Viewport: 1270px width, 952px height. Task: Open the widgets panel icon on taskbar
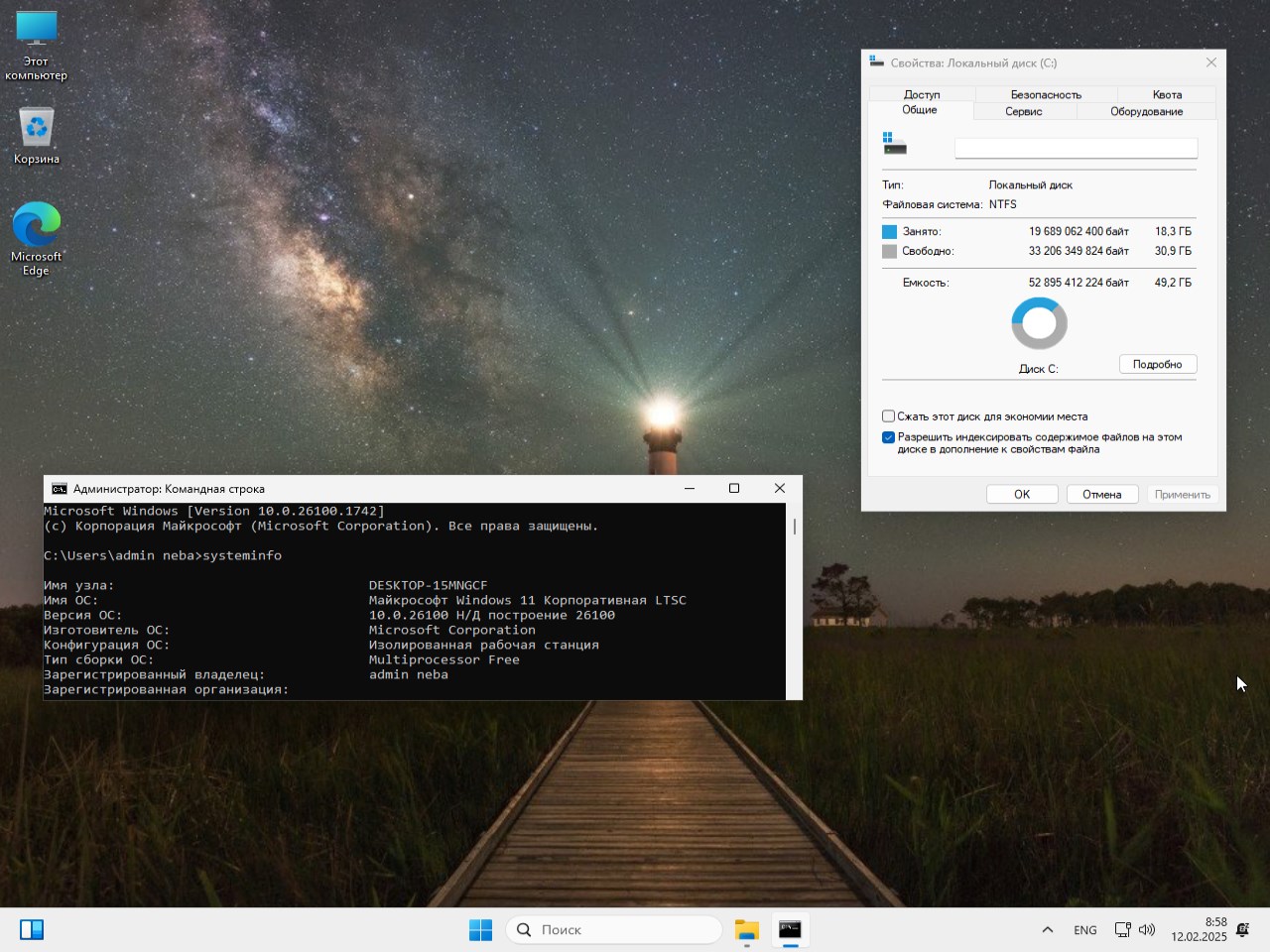pyautogui.click(x=32, y=929)
